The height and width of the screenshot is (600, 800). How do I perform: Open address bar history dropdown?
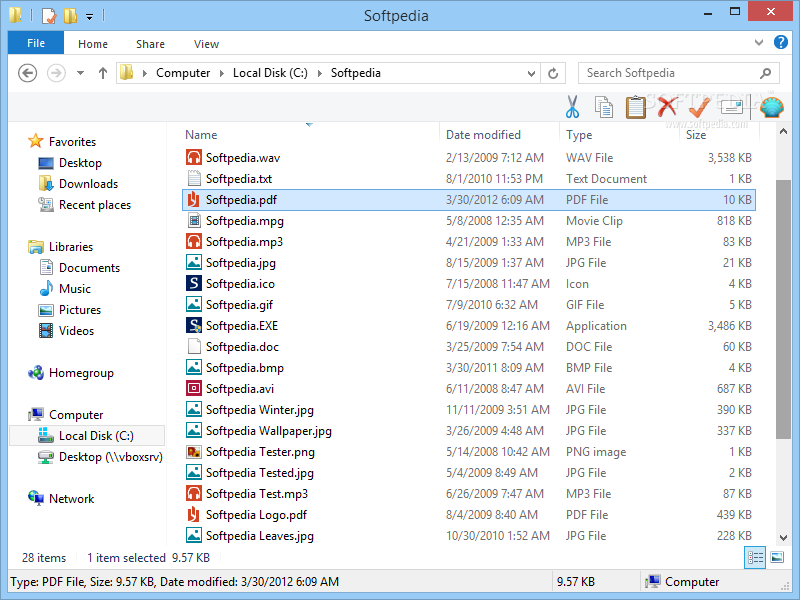[x=531, y=74]
